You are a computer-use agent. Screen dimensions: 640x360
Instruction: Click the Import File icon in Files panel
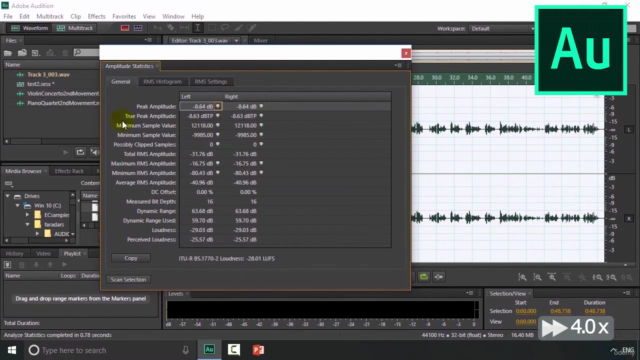click(22, 53)
